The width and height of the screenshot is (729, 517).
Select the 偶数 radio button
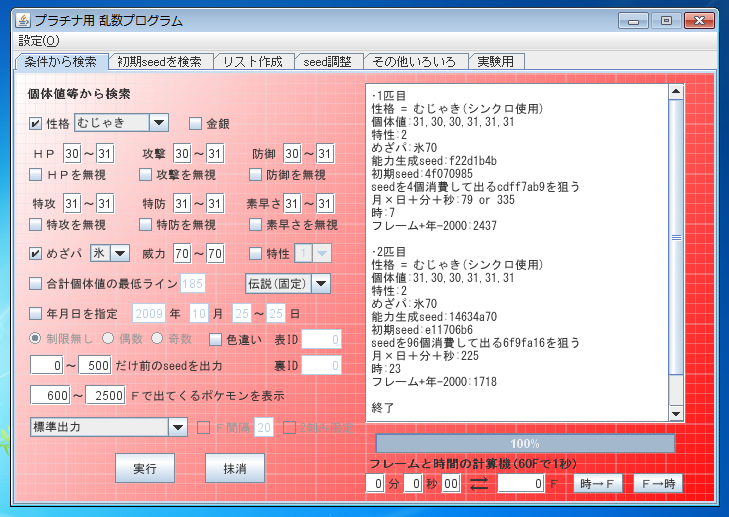pyautogui.click(x=108, y=338)
